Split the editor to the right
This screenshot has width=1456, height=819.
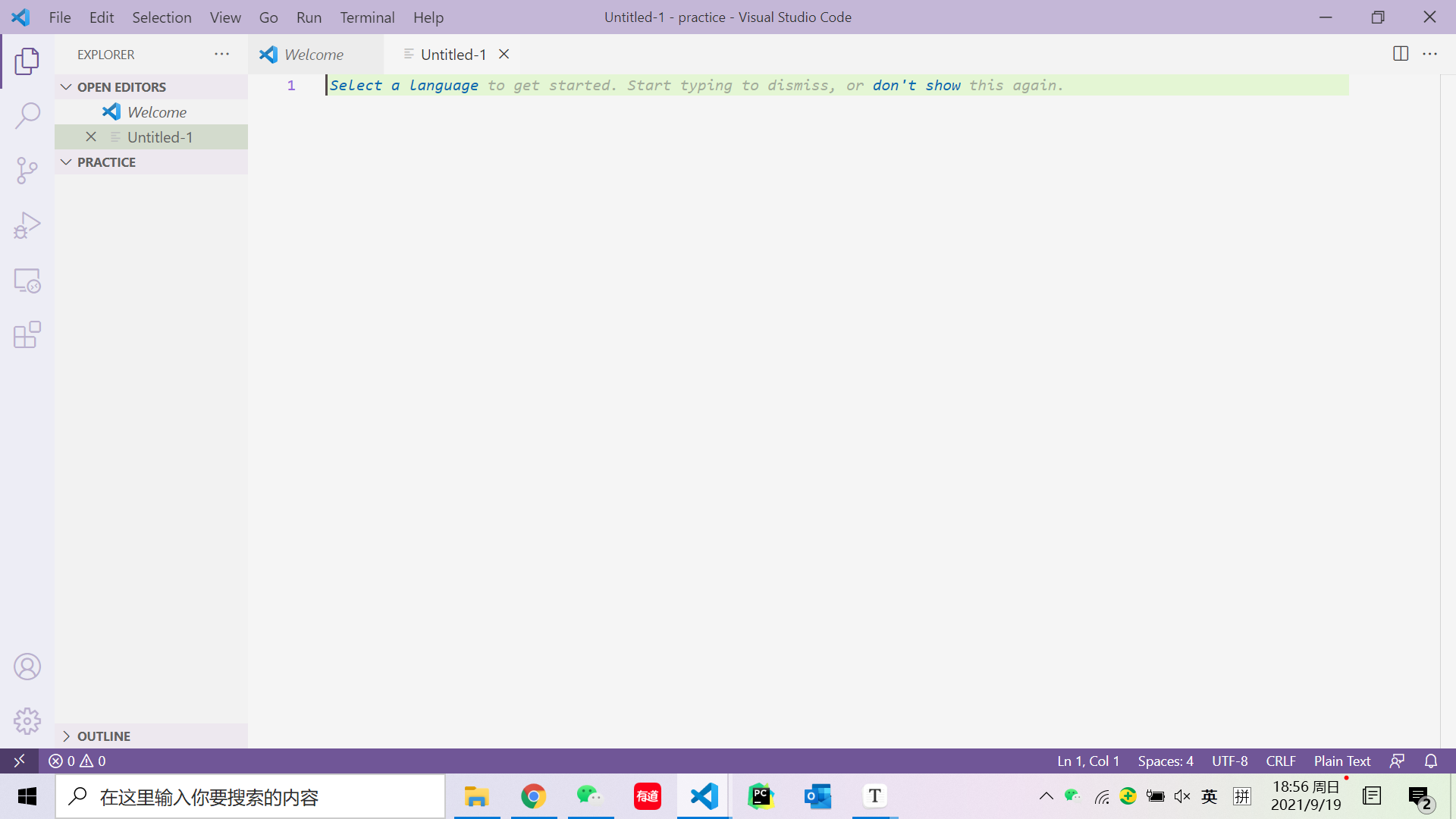1401,54
